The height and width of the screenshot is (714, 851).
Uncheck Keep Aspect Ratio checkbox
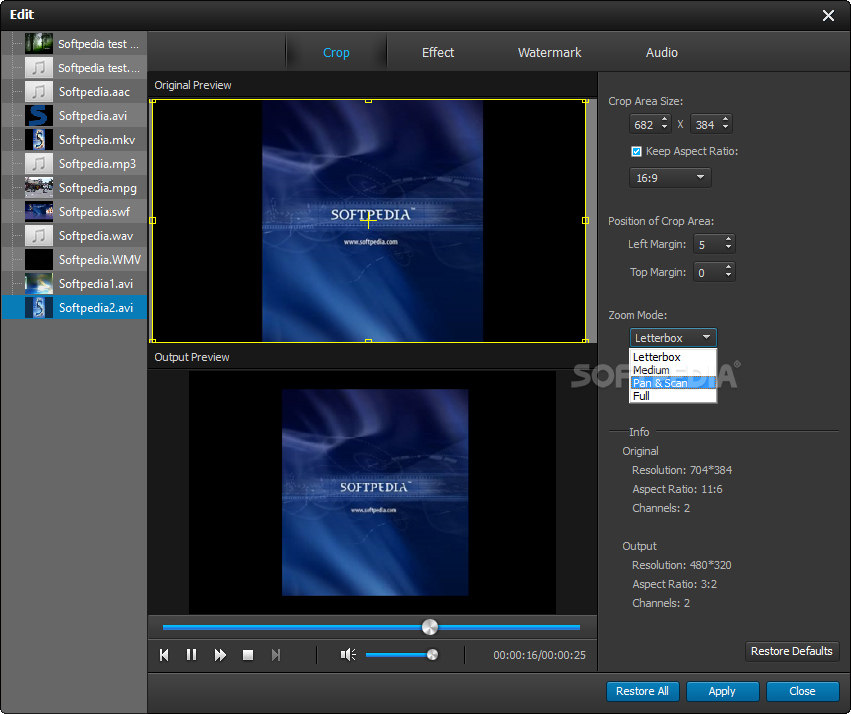click(636, 151)
